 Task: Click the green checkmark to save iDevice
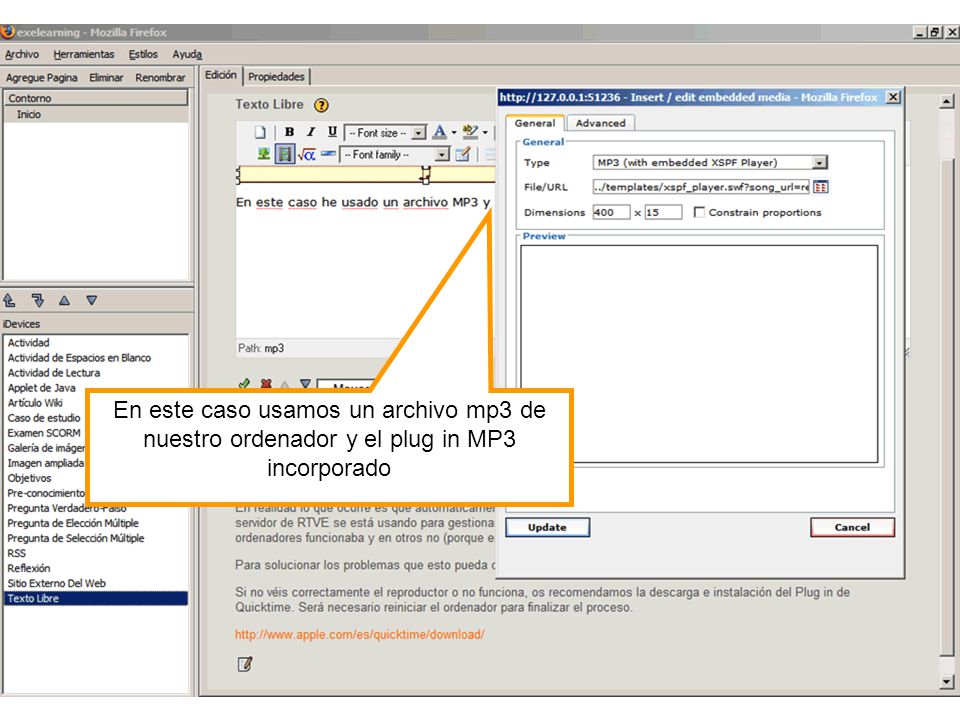coord(244,384)
